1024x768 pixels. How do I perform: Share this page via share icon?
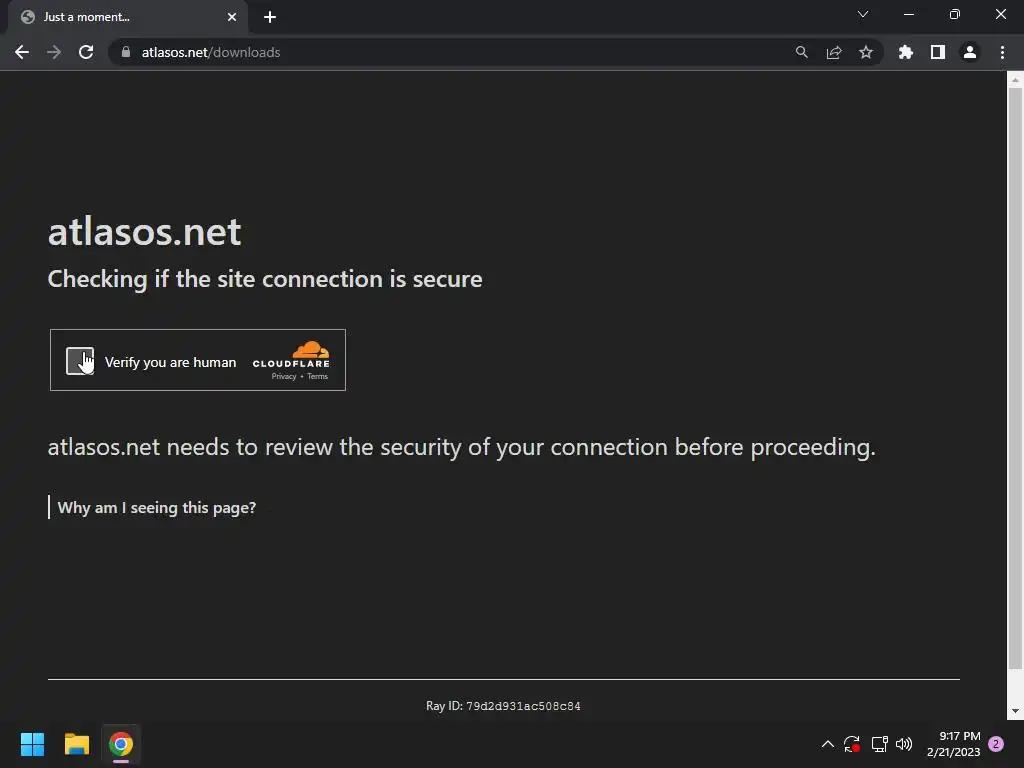tap(834, 52)
